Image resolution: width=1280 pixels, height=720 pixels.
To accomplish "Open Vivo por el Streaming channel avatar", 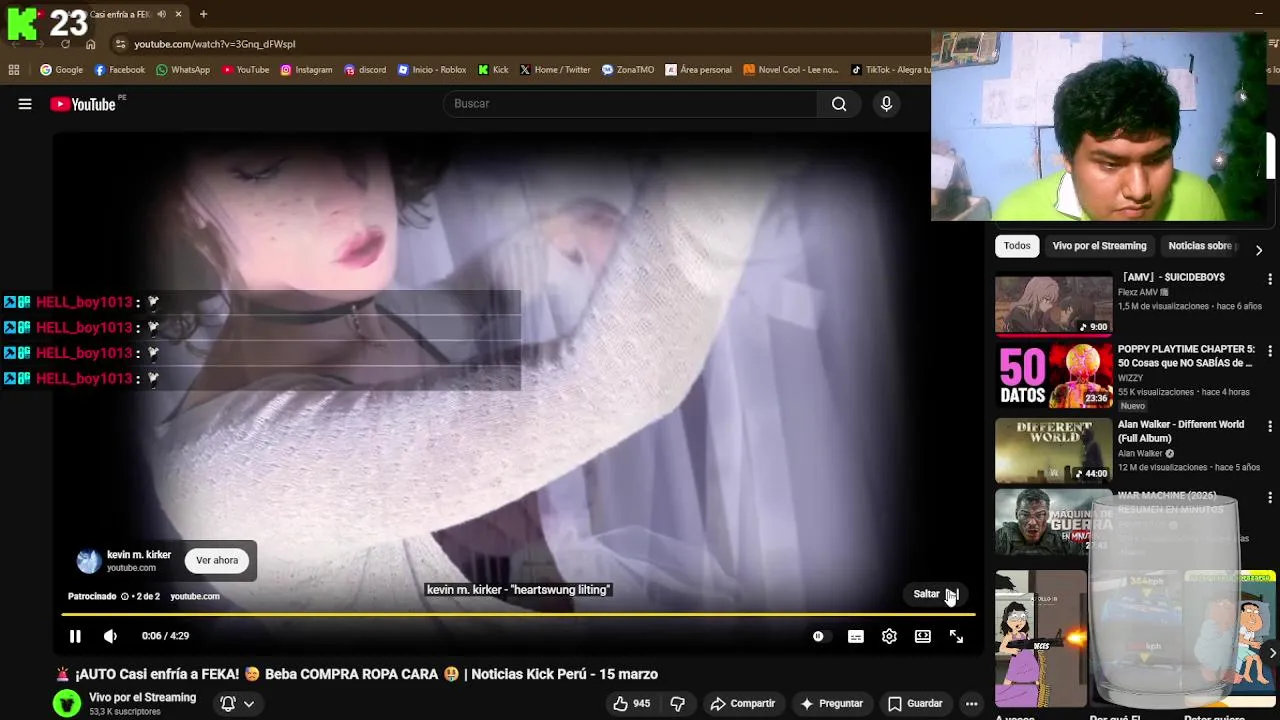I will [x=67, y=704].
